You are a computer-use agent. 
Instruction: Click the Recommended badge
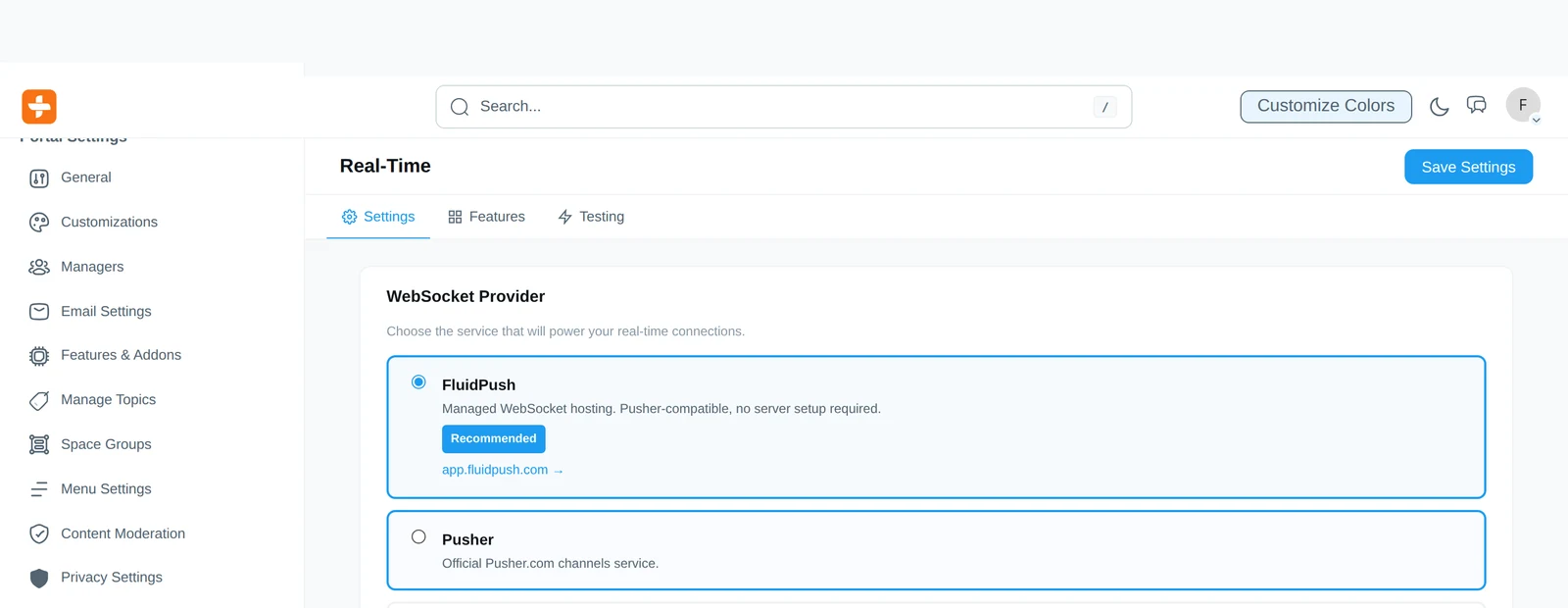[x=493, y=438]
